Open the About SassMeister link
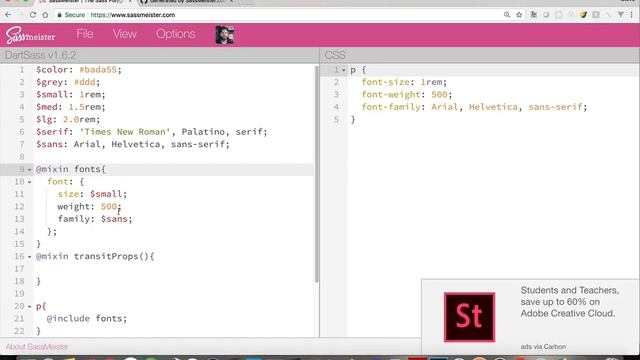The width and height of the screenshot is (640, 360). pos(37,347)
